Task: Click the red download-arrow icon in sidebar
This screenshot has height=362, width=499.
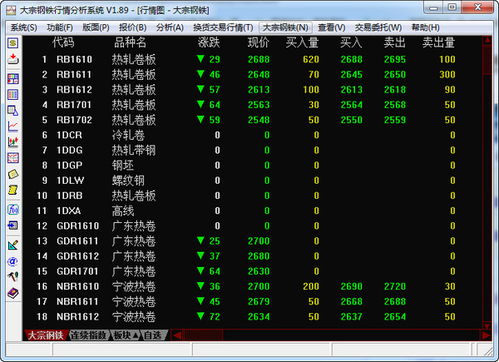Action: click(13, 59)
